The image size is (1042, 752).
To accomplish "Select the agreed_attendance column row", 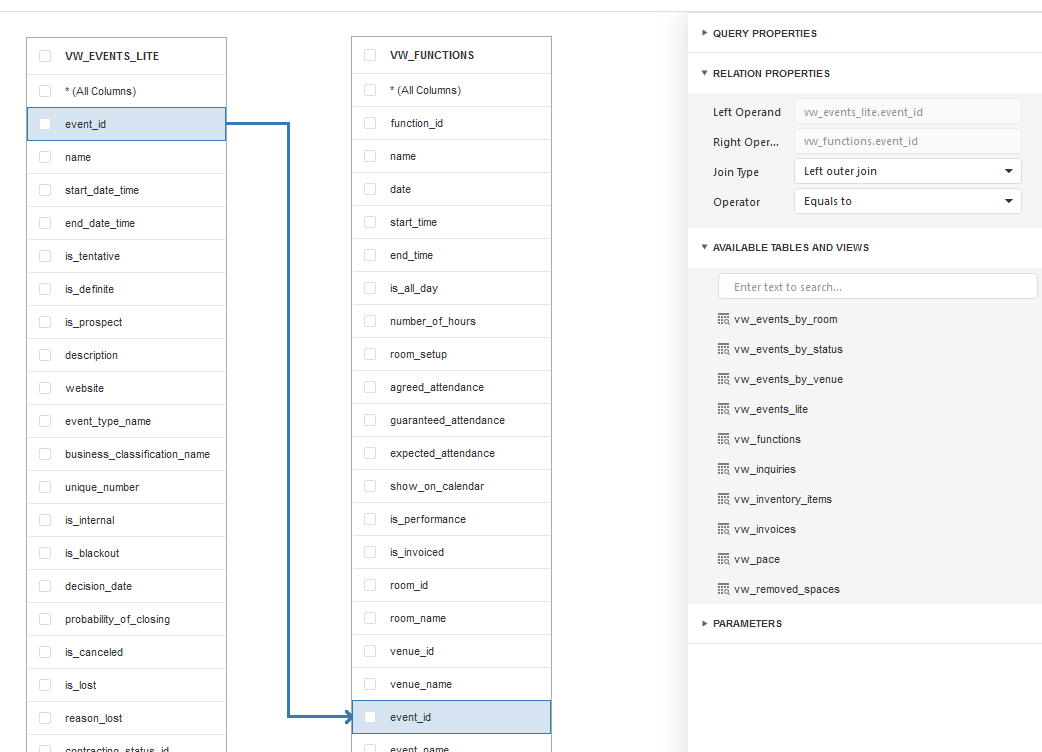I will click(x=451, y=387).
